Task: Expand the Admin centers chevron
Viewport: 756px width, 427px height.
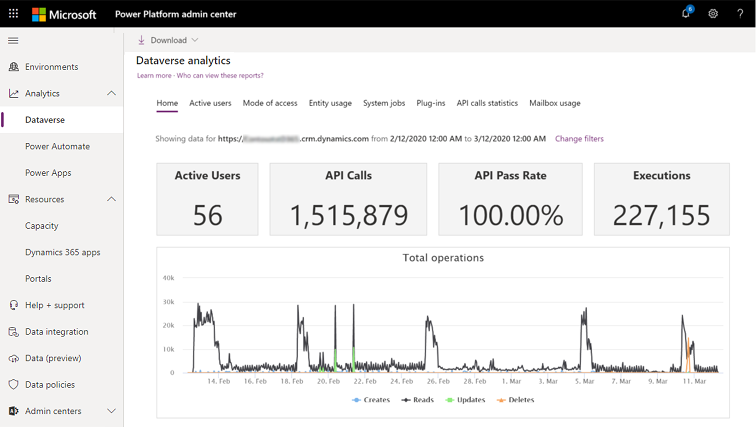Action: [111, 411]
